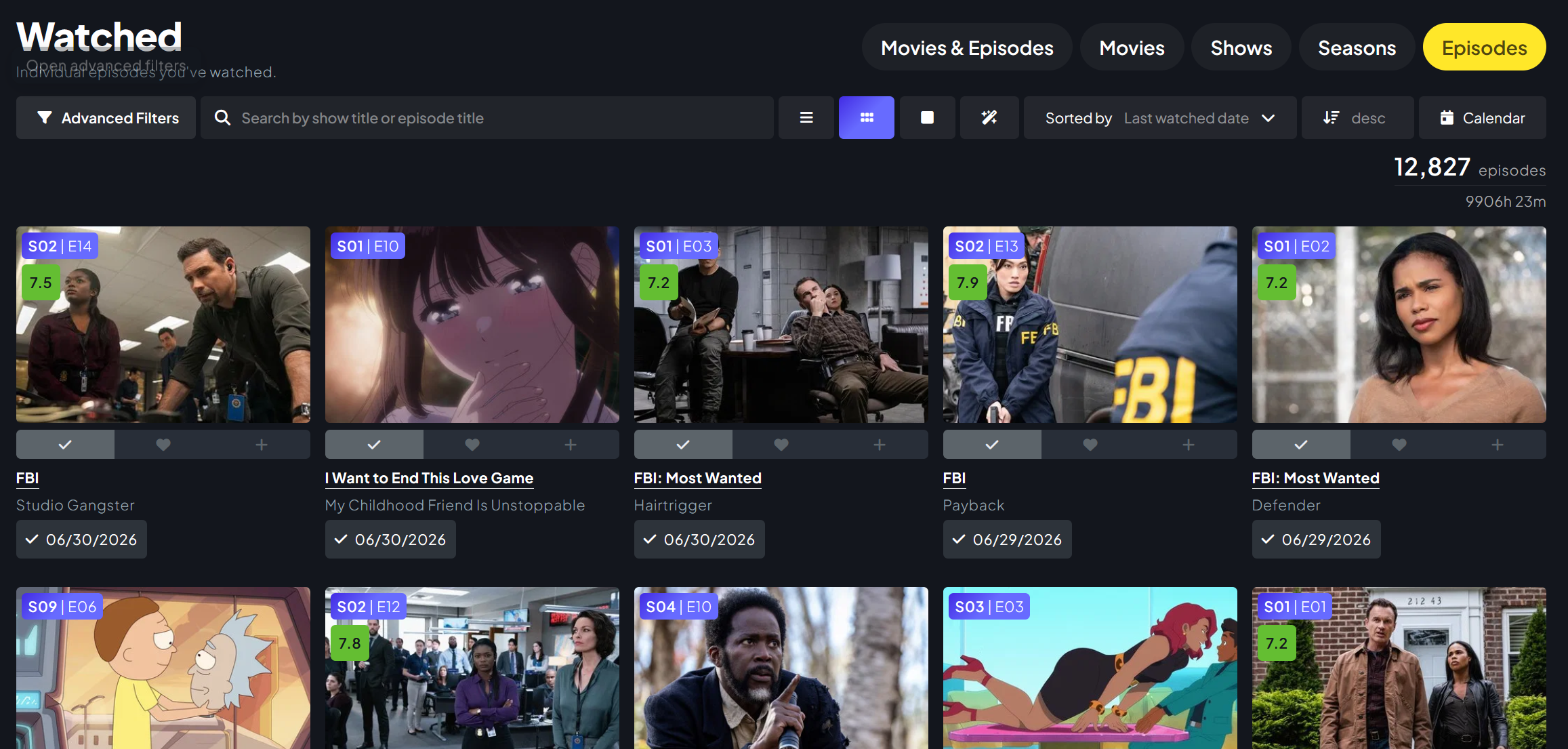This screenshot has width=1568, height=749.
Task: Select the Seasons tab
Action: [x=1357, y=47]
